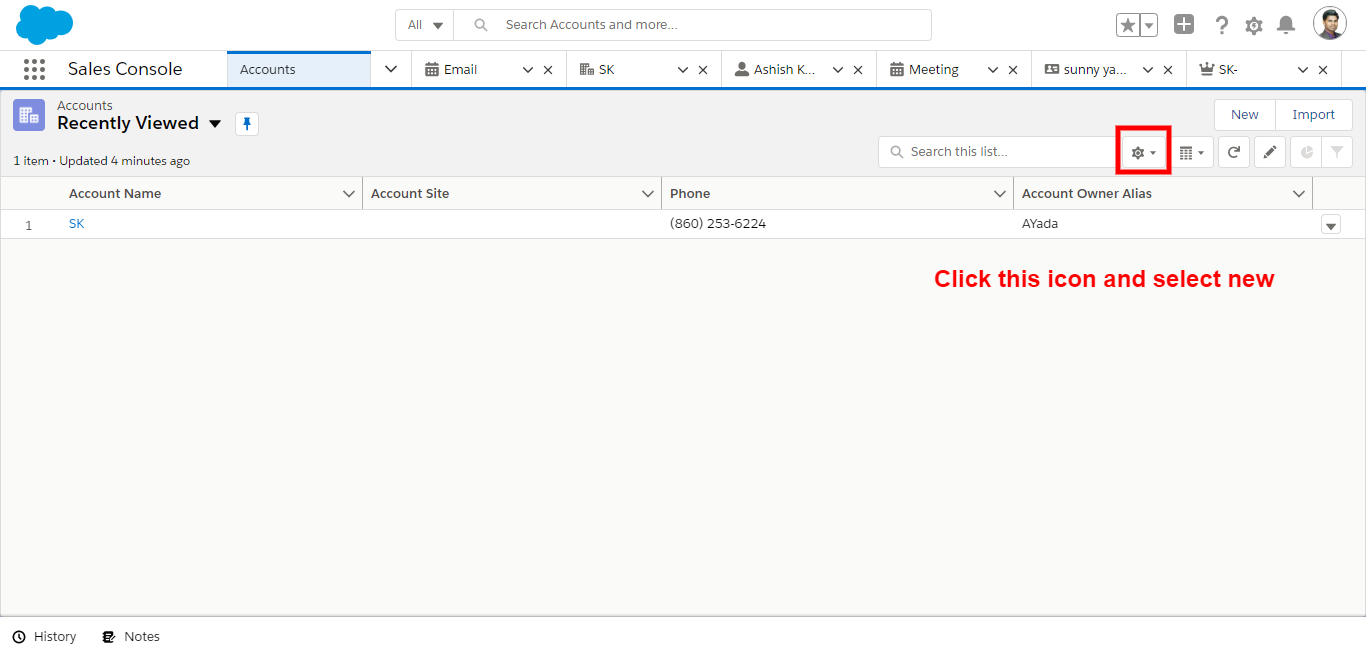The image size is (1366, 657).
Task: Open Account Site column actions chevron
Action: click(x=648, y=194)
